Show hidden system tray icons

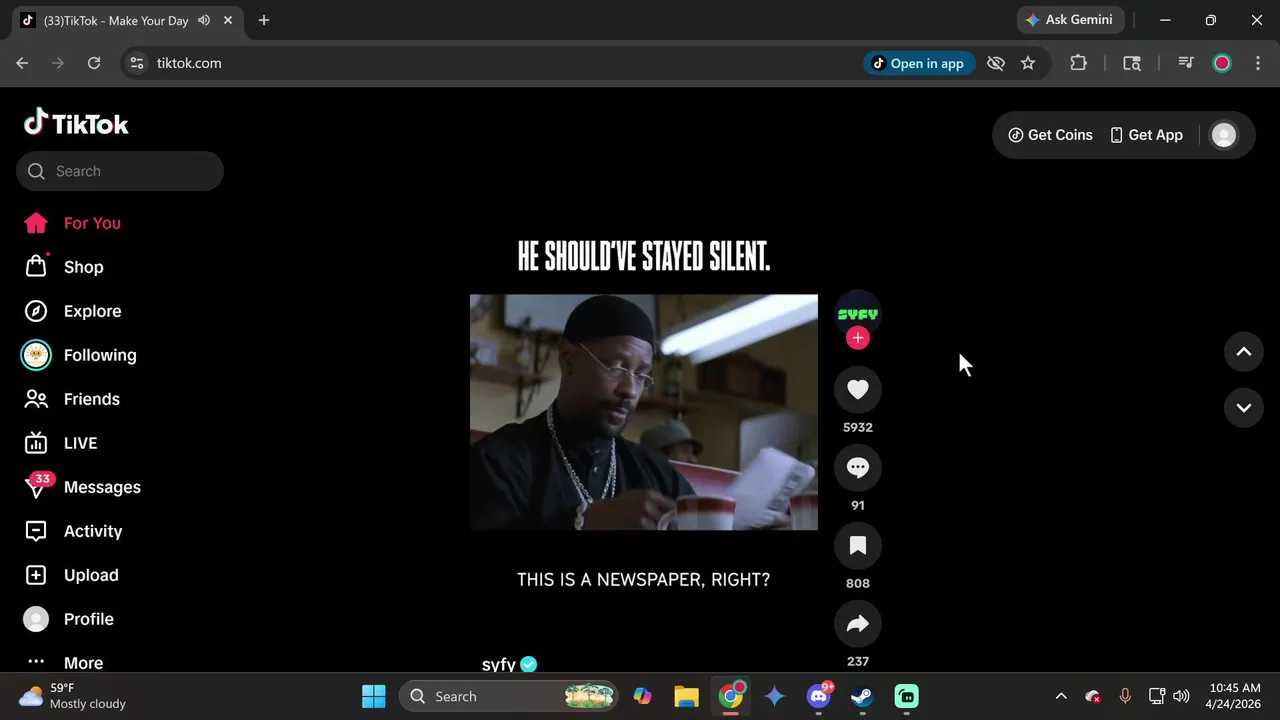tap(1061, 696)
